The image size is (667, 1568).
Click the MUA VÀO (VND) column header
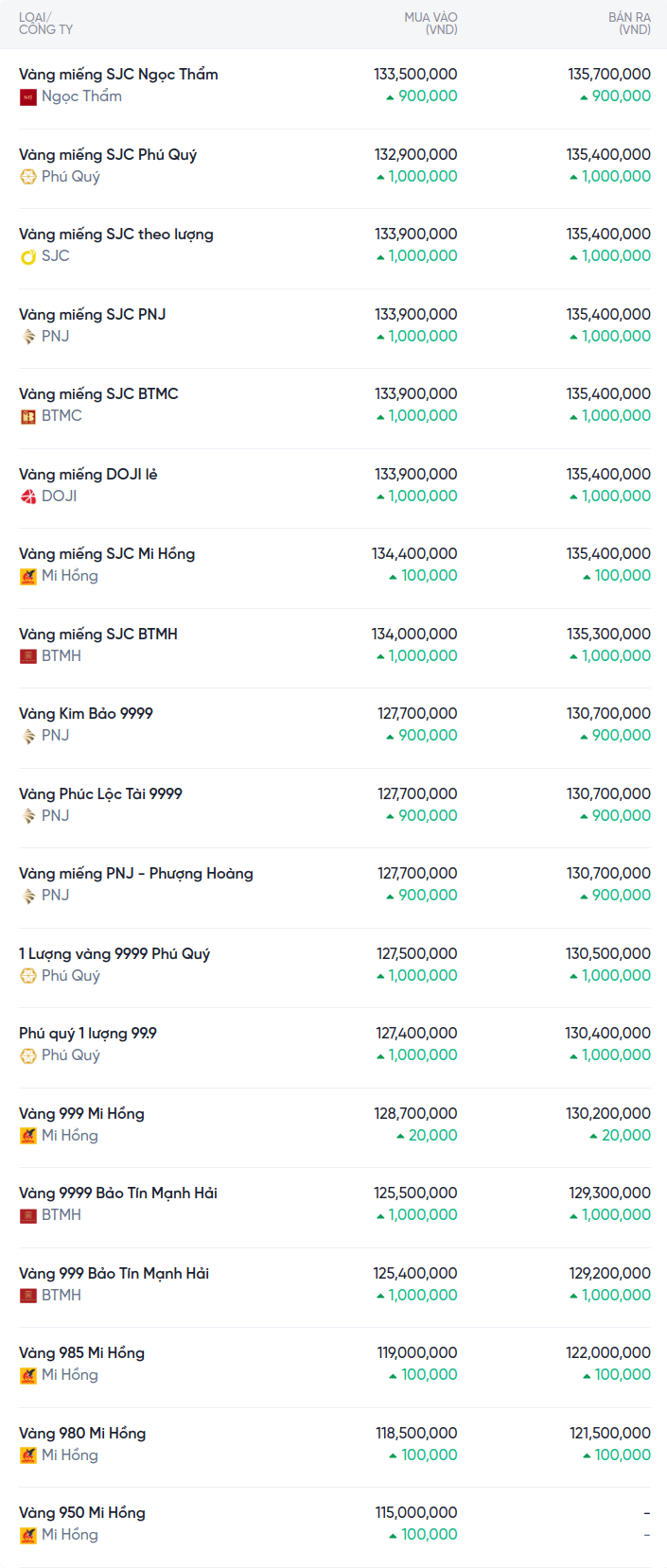[x=430, y=24]
